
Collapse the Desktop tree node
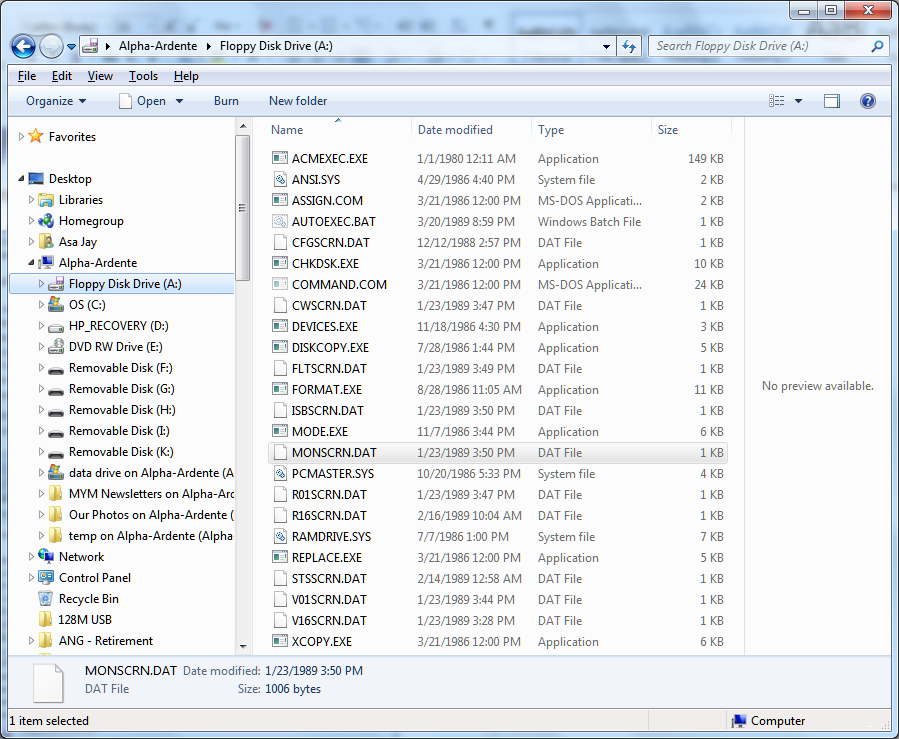click(x=21, y=178)
